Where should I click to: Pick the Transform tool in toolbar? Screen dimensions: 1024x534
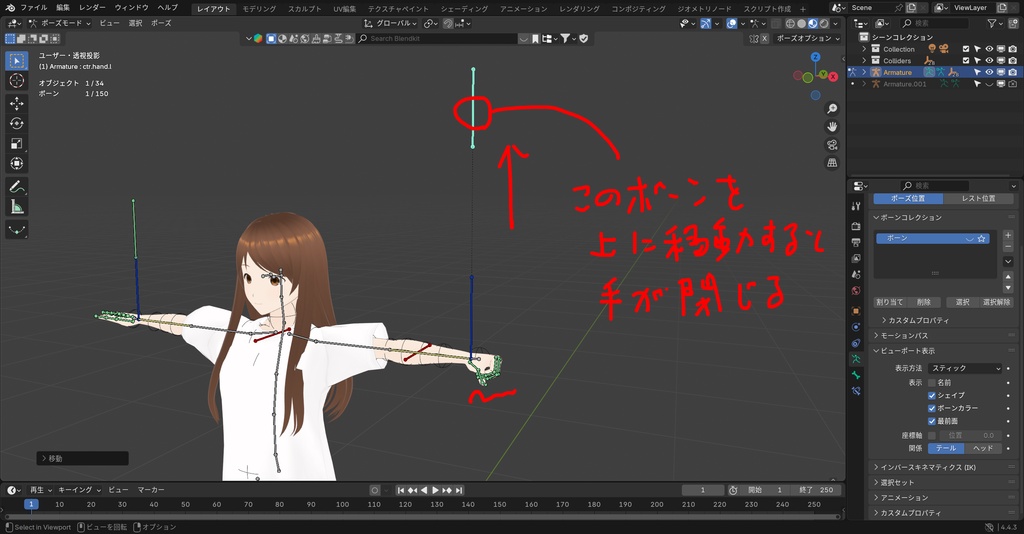coord(17,164)
